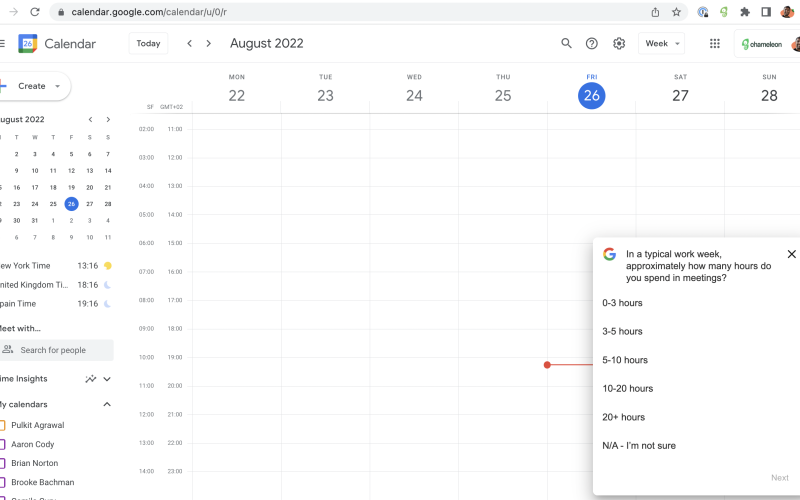Screen dimensions: 800x500
Task: Toggle the Pulkit Agrawal calendar checkbox
Action: pos(2,425)
